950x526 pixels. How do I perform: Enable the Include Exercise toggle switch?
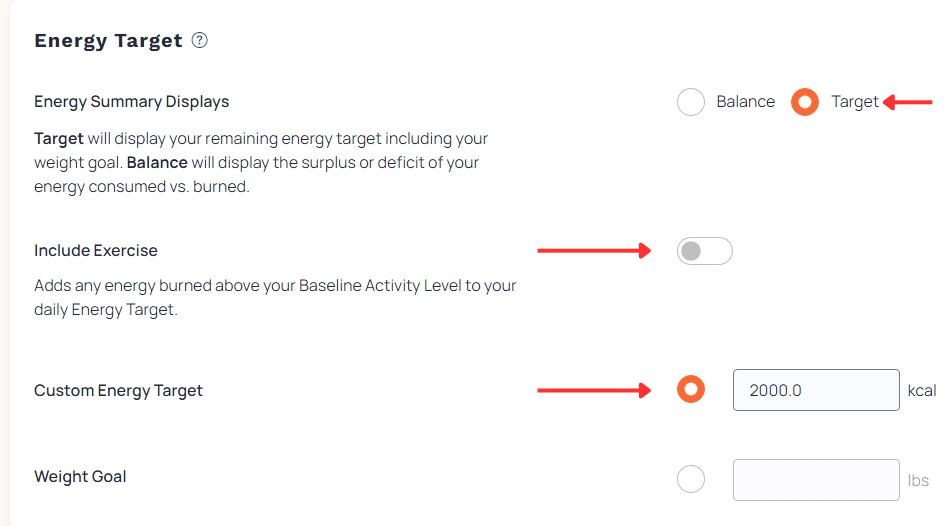click(705, 251)
